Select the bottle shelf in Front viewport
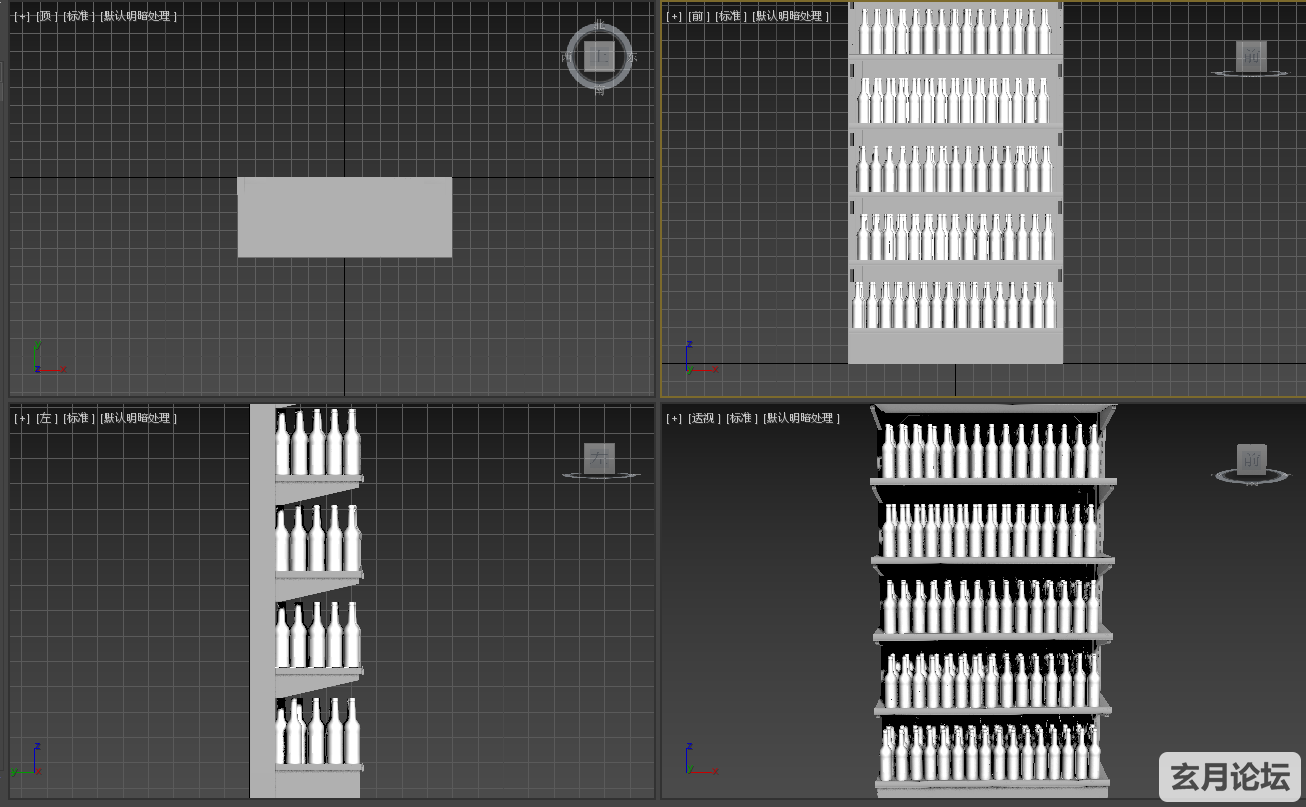This screenshot has width=1306, height=807. coord(955,182)
